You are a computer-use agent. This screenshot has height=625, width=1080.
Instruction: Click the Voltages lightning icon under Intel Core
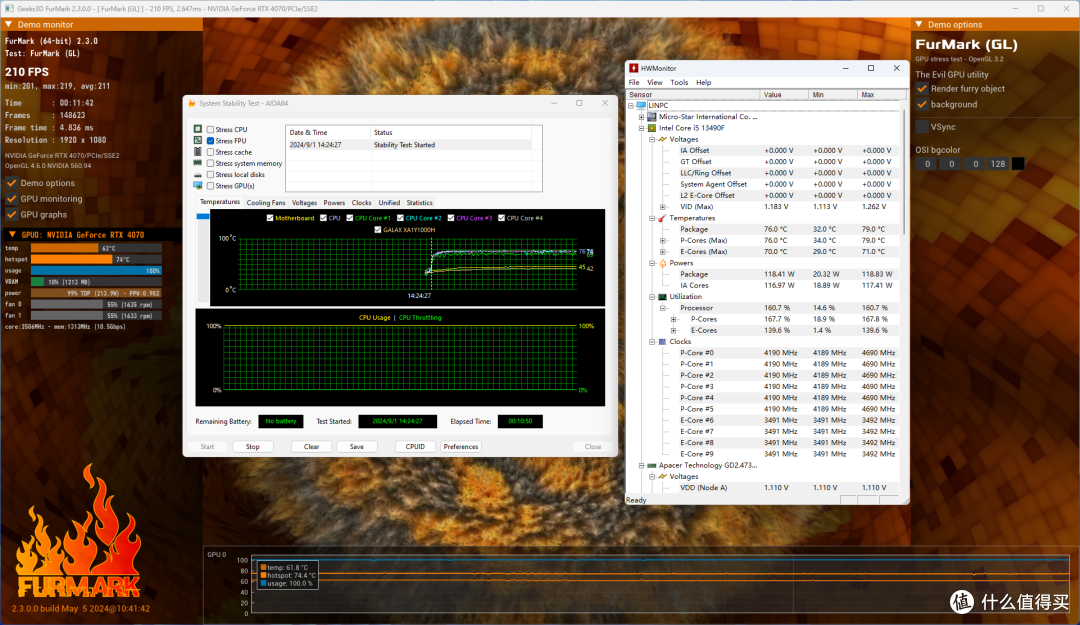tap(663, 139)
